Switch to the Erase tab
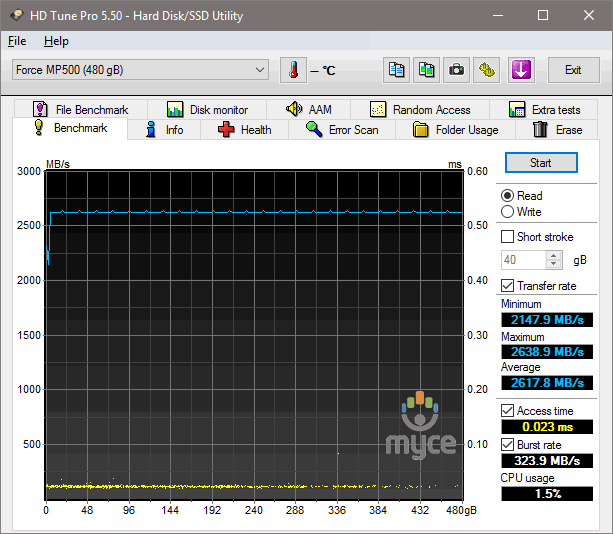 557,129
